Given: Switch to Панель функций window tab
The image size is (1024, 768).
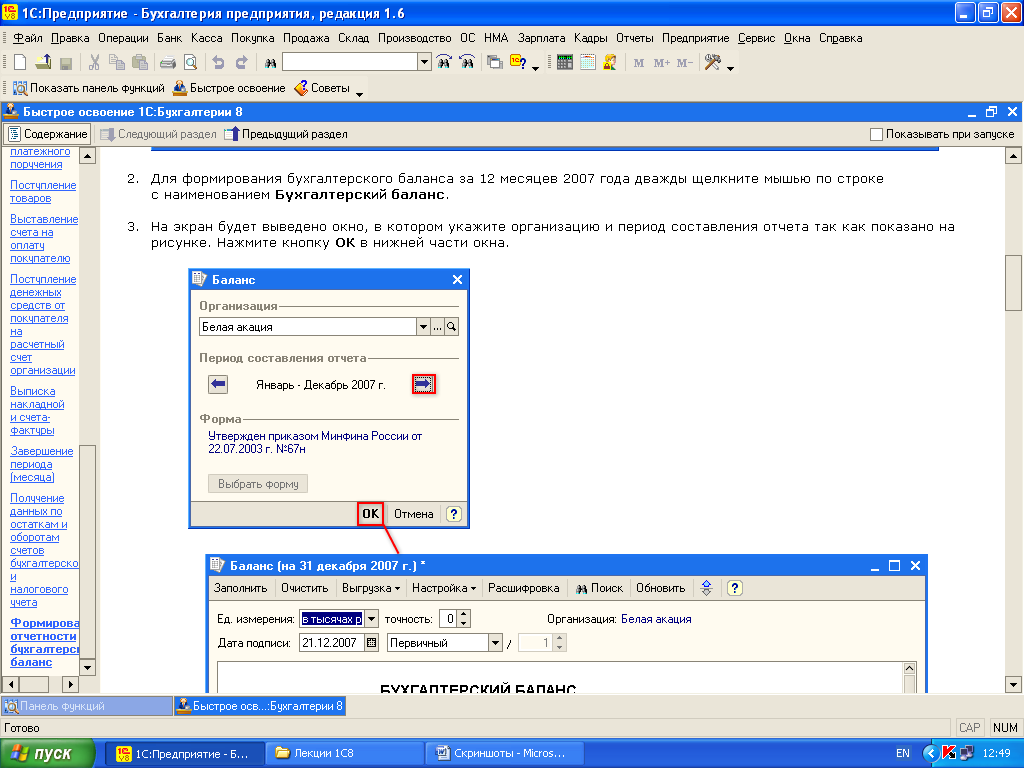Looking at the screenshot, I should [87, 706].
